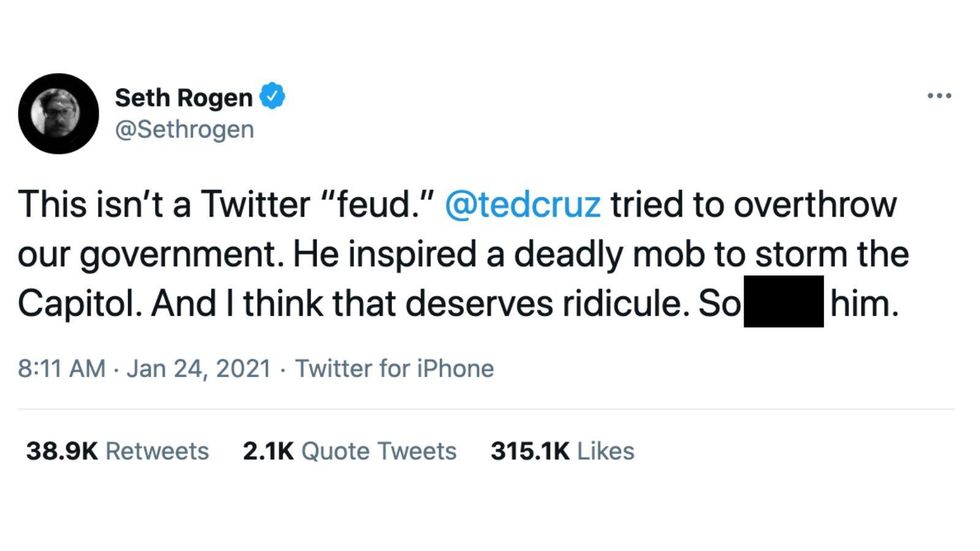Click the black redacted box in tweet
980x551 pixels.
tap(783, 301)
